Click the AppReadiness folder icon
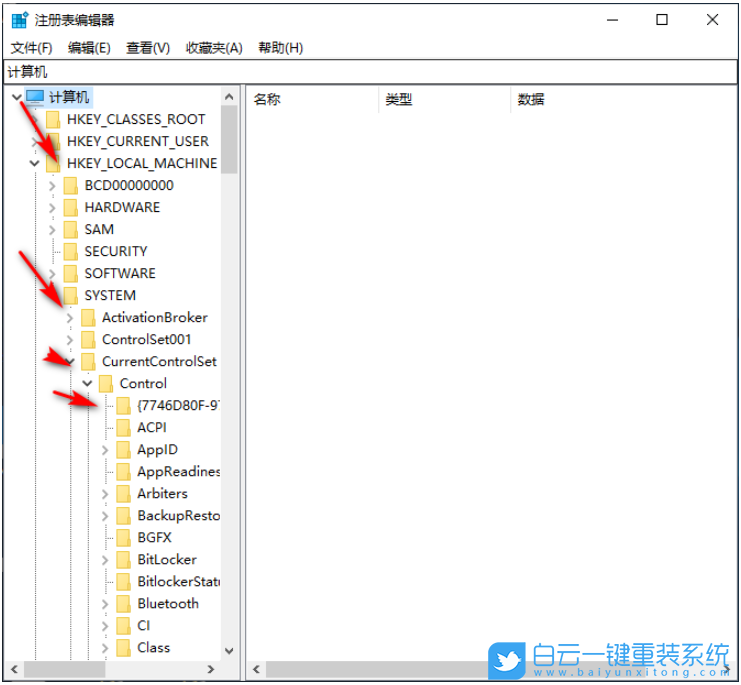Image resolution: width=741 pixels, height=685 pixels. coord(123,471)
